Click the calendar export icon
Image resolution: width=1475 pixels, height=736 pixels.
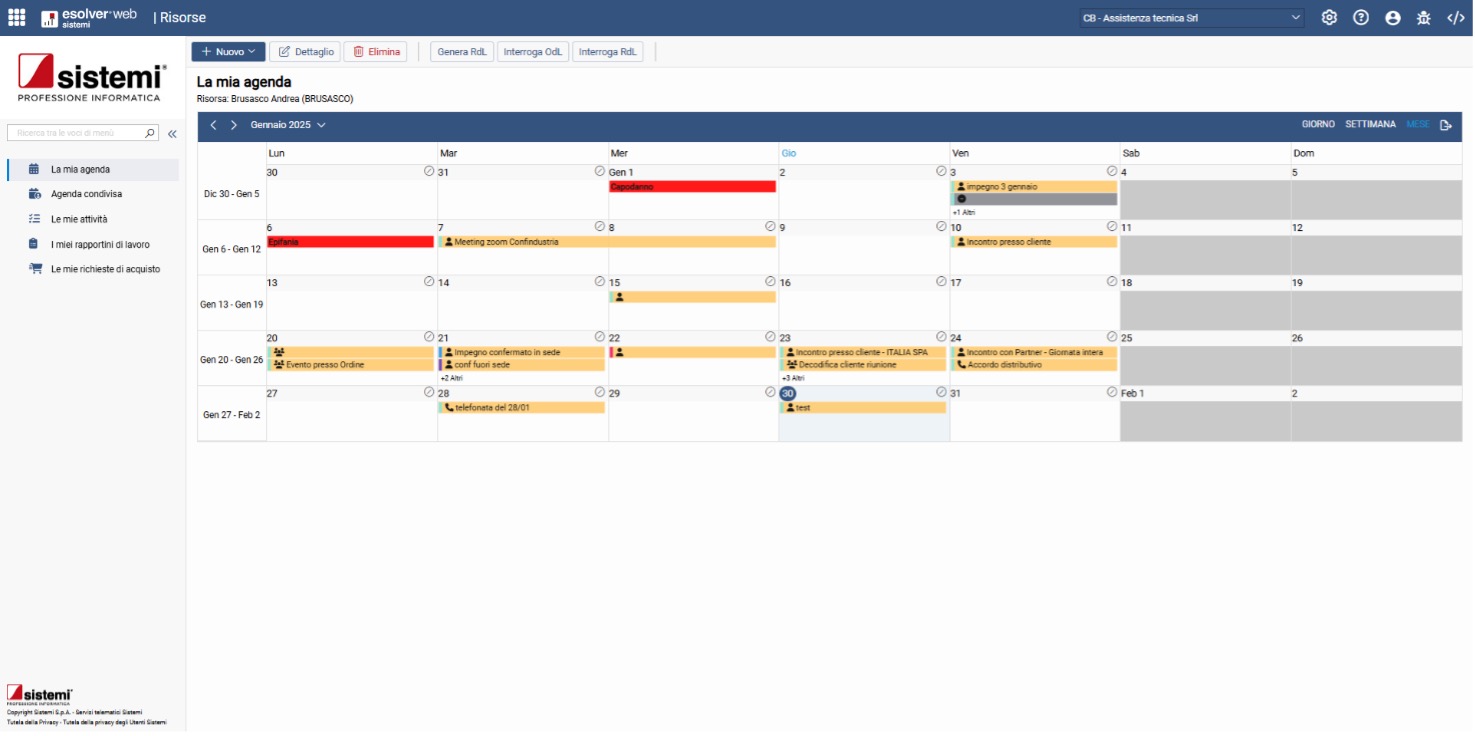[x=1445, y=125]
